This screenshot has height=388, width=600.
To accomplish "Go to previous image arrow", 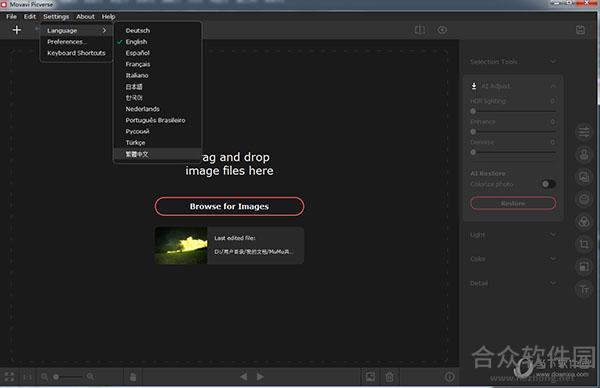I will pos(244,377).
